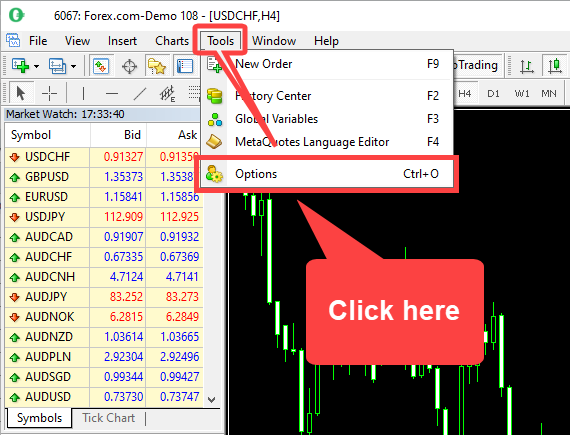
Task: Expand the Profiles dropdown arrow
Action: point(73,66)
